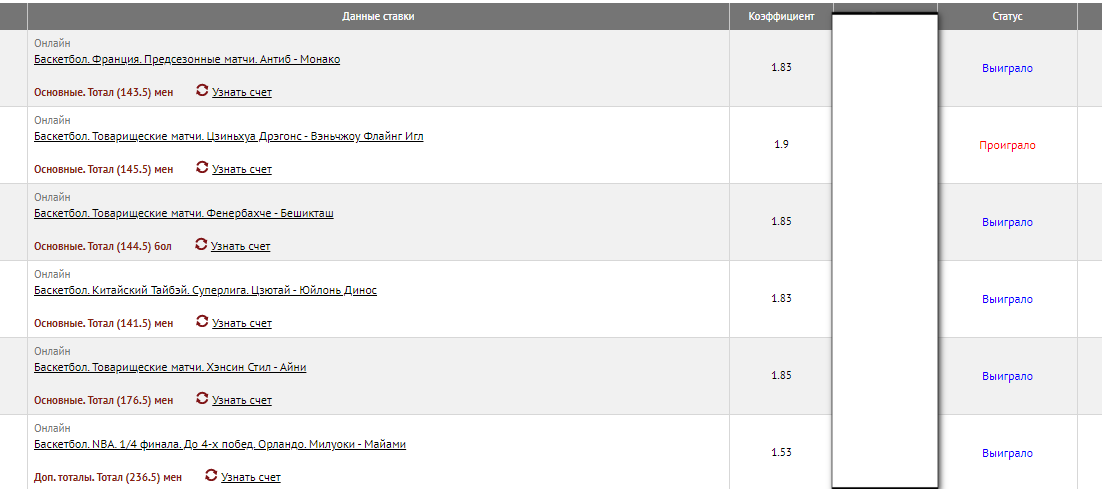Click refresh icon in Хэнсин Стил - Айни row
Screen dimensions: 1102x489
coord(202,398)
